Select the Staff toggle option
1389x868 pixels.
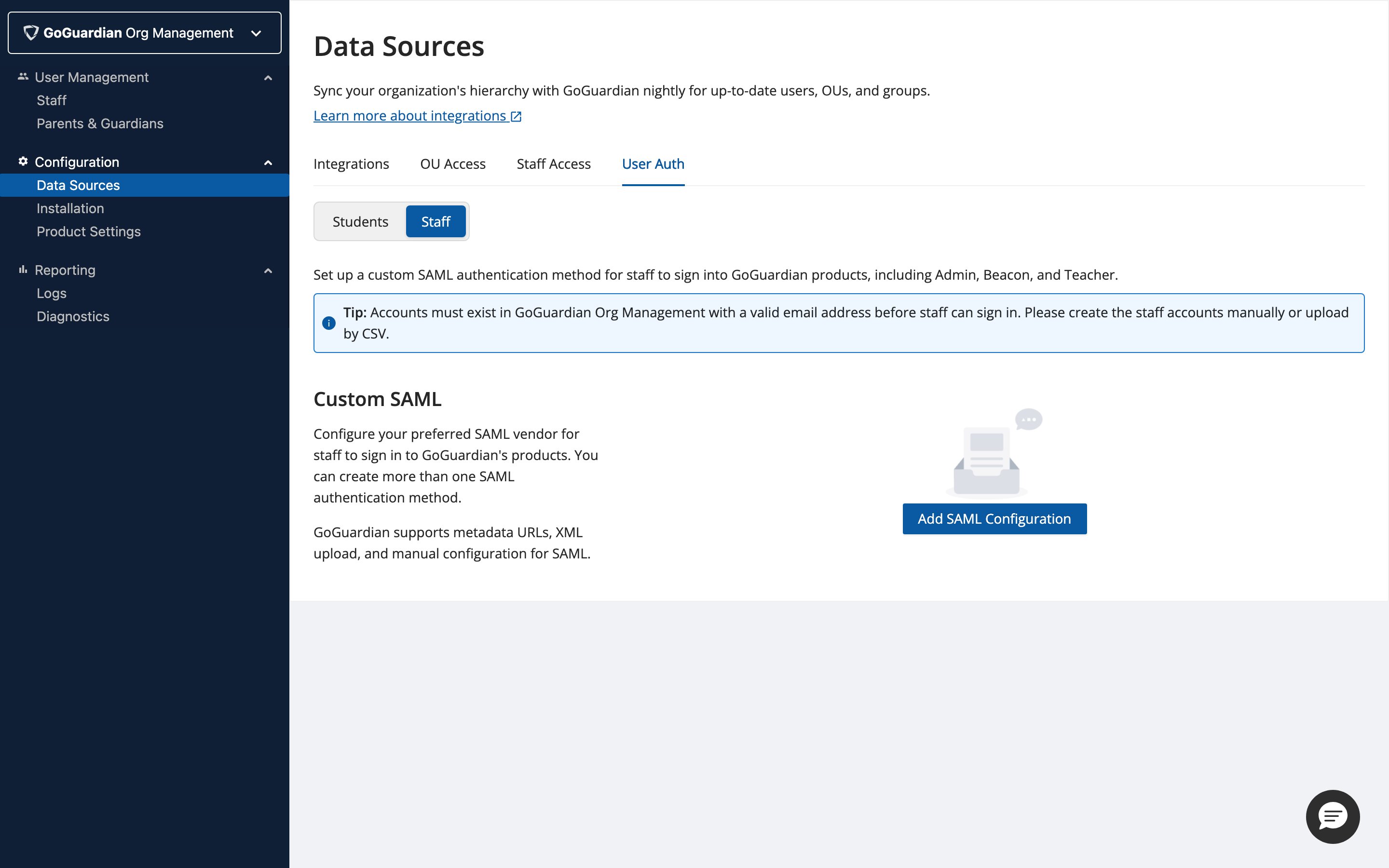(436, 222)
